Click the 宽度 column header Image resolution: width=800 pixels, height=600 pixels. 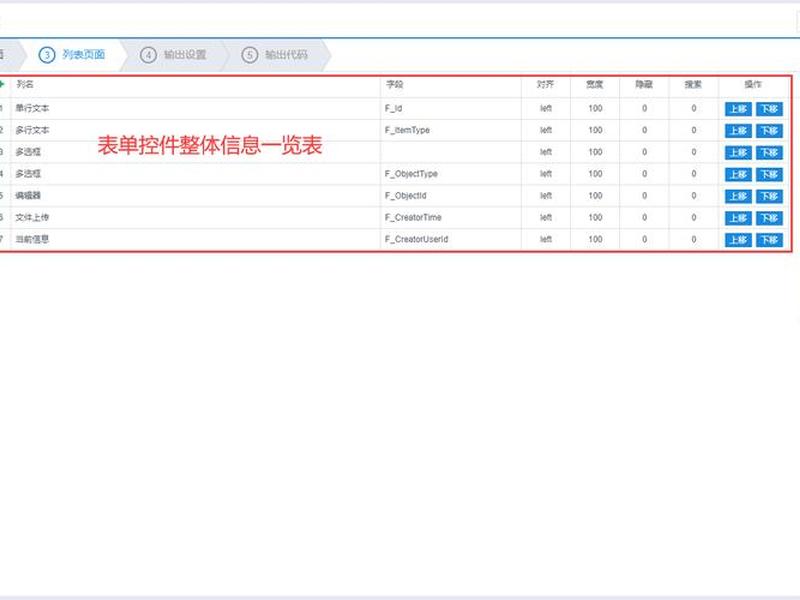pos(595,84)
